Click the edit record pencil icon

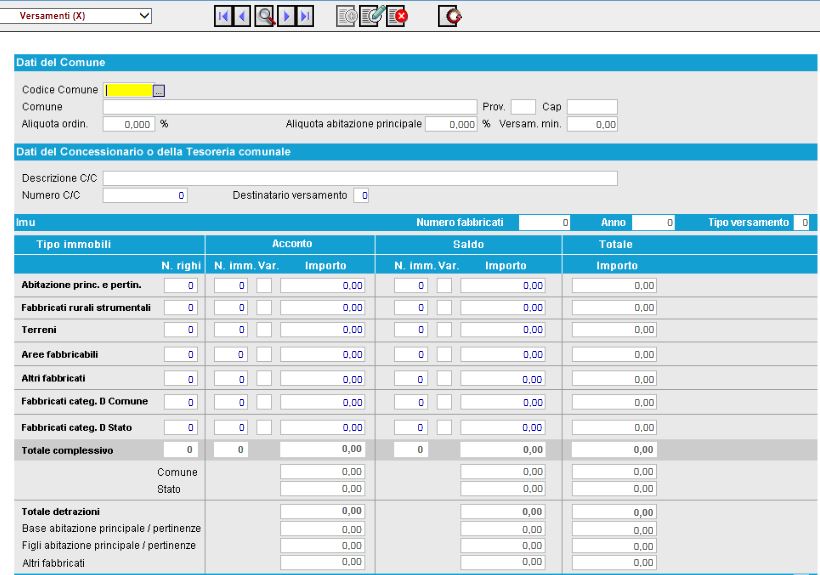click(371, 16)
